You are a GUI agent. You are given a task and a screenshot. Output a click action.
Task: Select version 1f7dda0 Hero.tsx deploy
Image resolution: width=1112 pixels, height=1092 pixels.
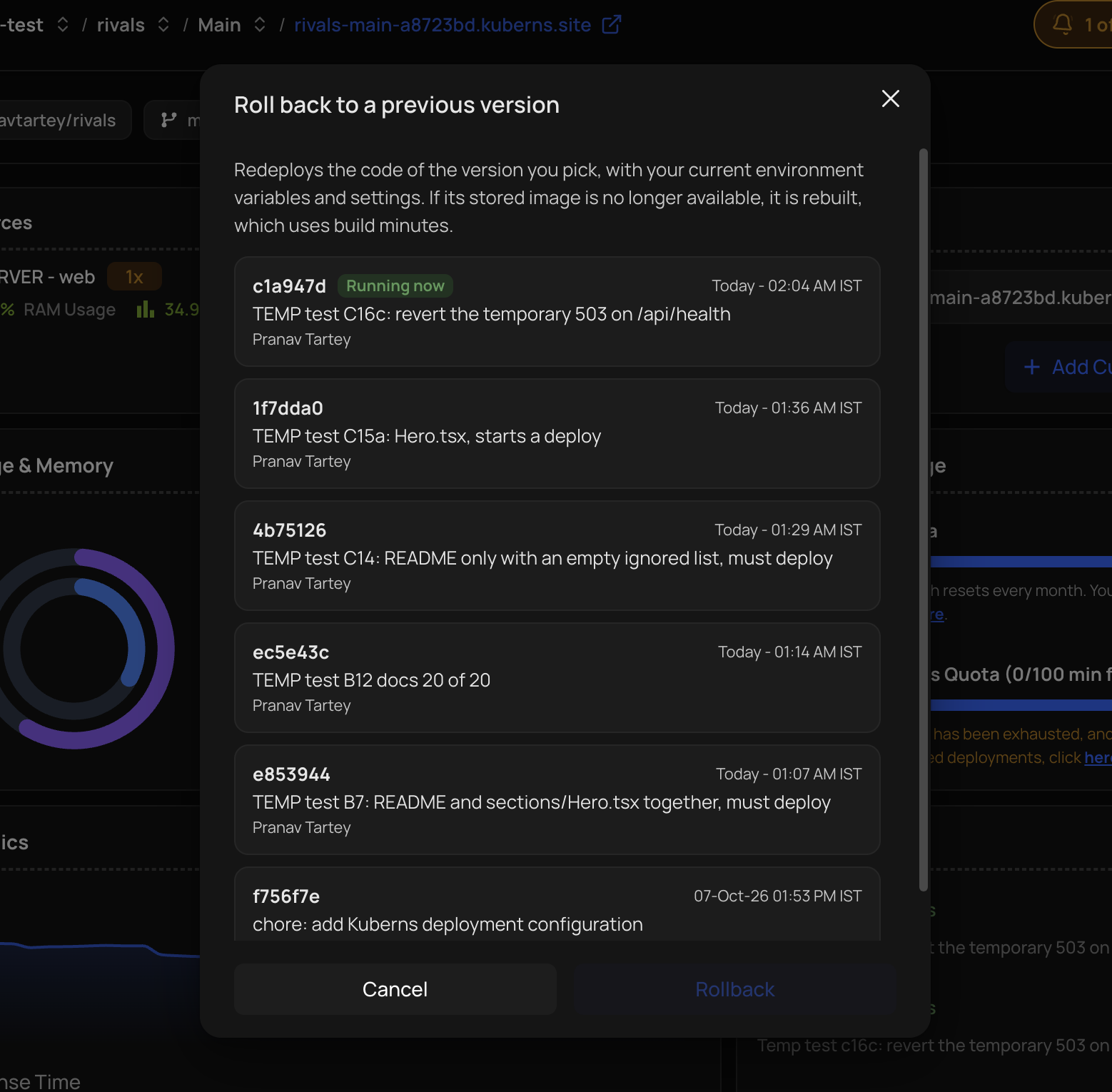point(557,434)
